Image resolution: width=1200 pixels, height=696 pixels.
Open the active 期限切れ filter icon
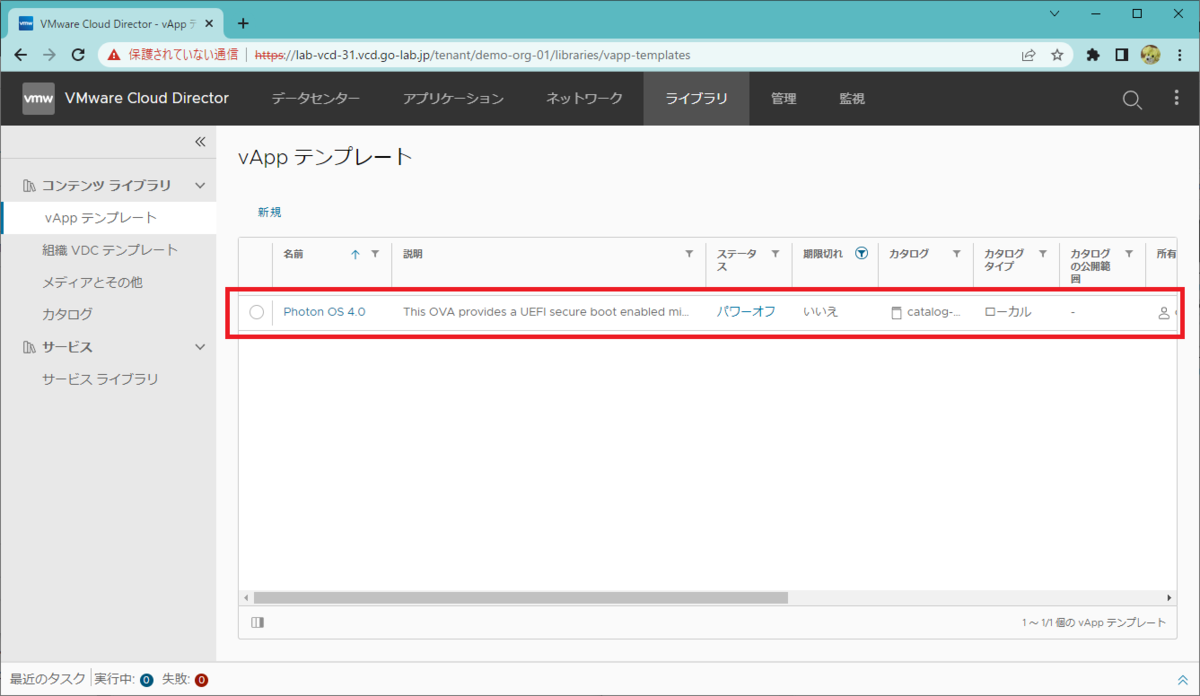pos(861,254)
